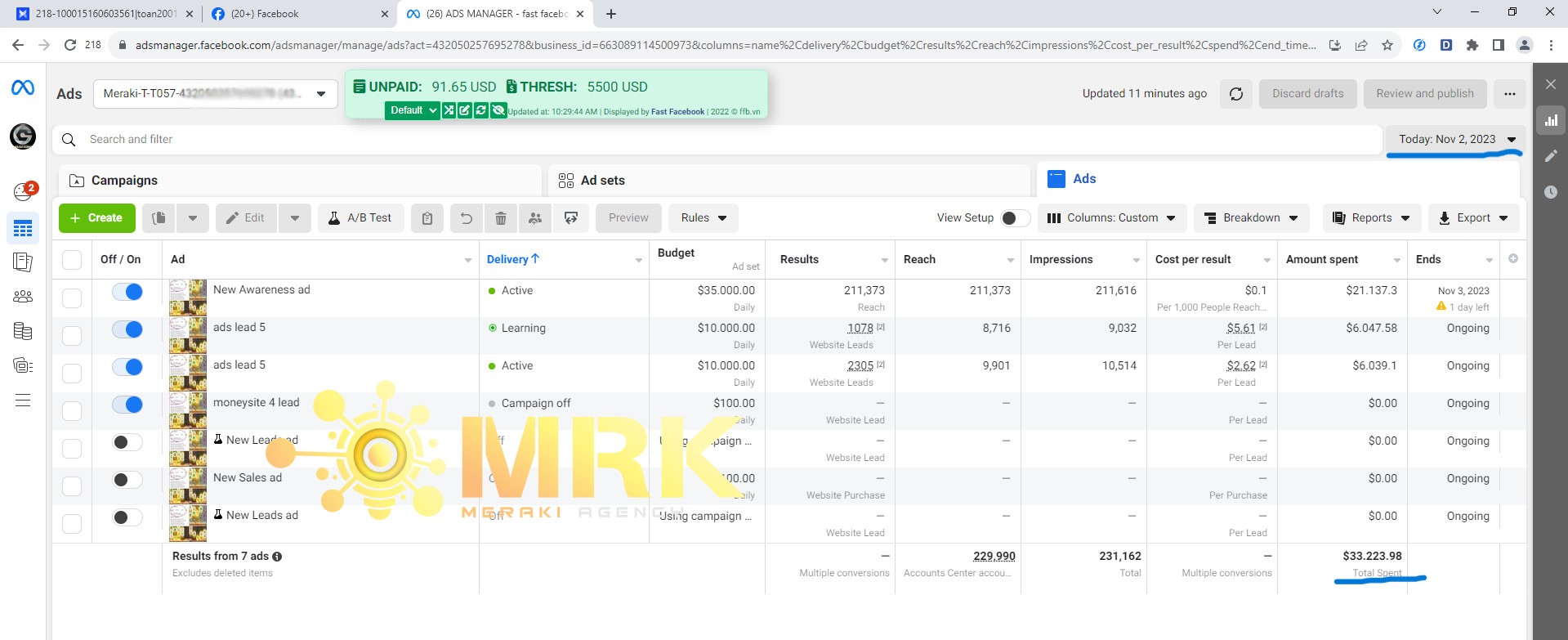This screenshot has width=1568, height=640.
Task: Expand the Rules dropdown
Action: pos(704,218)
